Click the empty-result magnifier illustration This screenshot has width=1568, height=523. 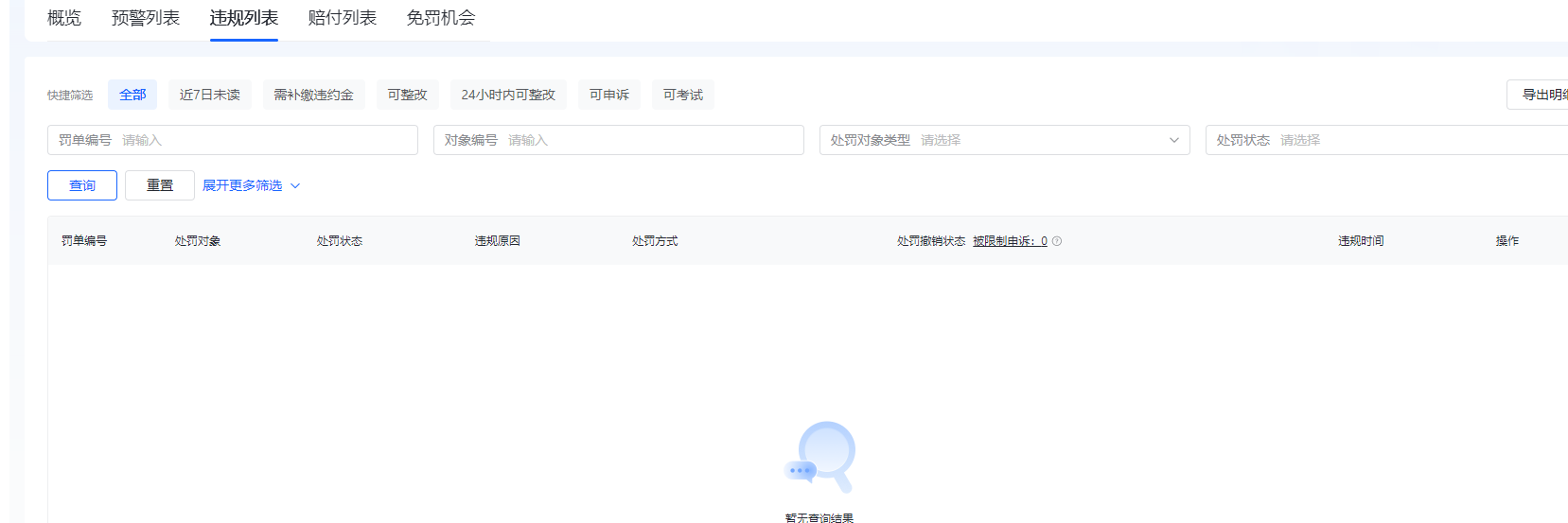820,457
